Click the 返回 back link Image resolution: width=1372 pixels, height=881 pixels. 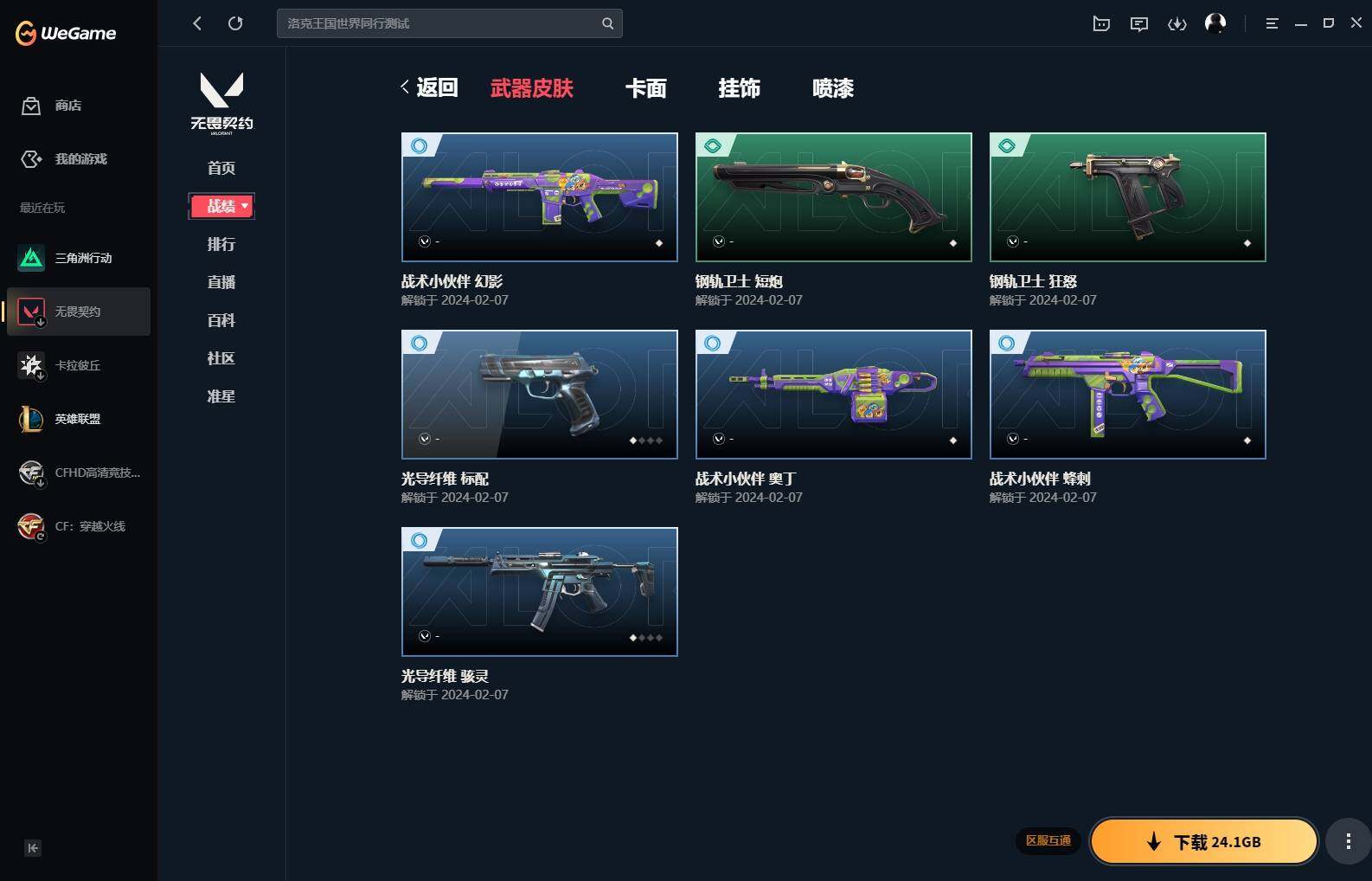click(429, 87)
